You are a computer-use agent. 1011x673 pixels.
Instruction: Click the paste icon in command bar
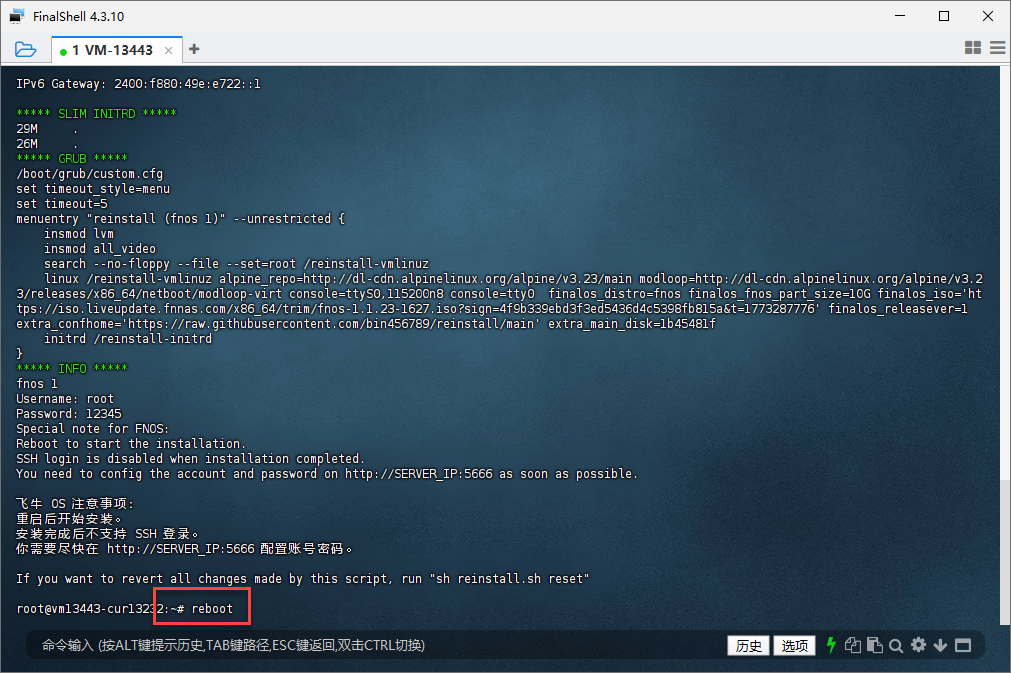pos(874,645)
